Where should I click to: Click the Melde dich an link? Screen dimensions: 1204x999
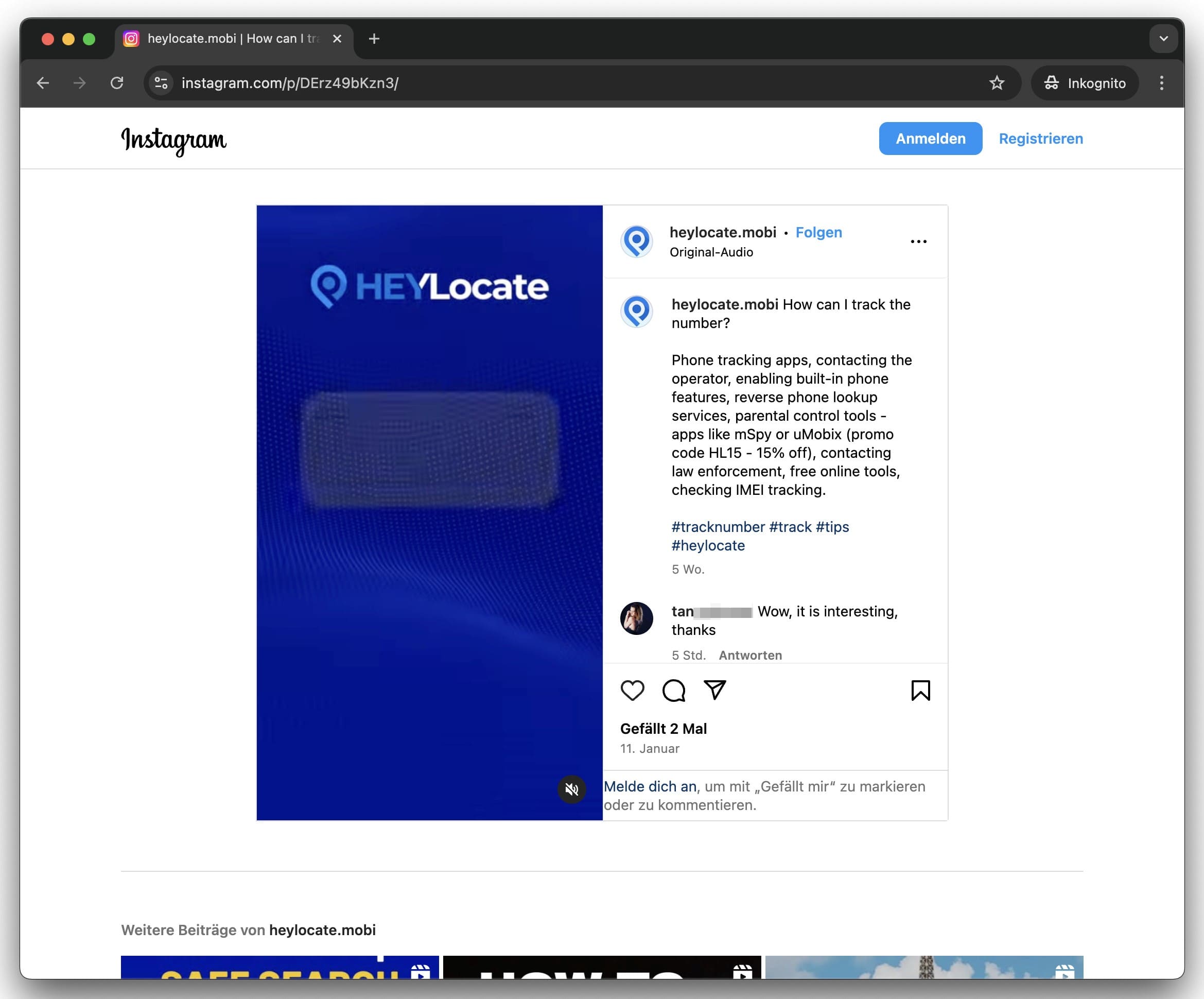pyautogui.click(x=650, y=786)
